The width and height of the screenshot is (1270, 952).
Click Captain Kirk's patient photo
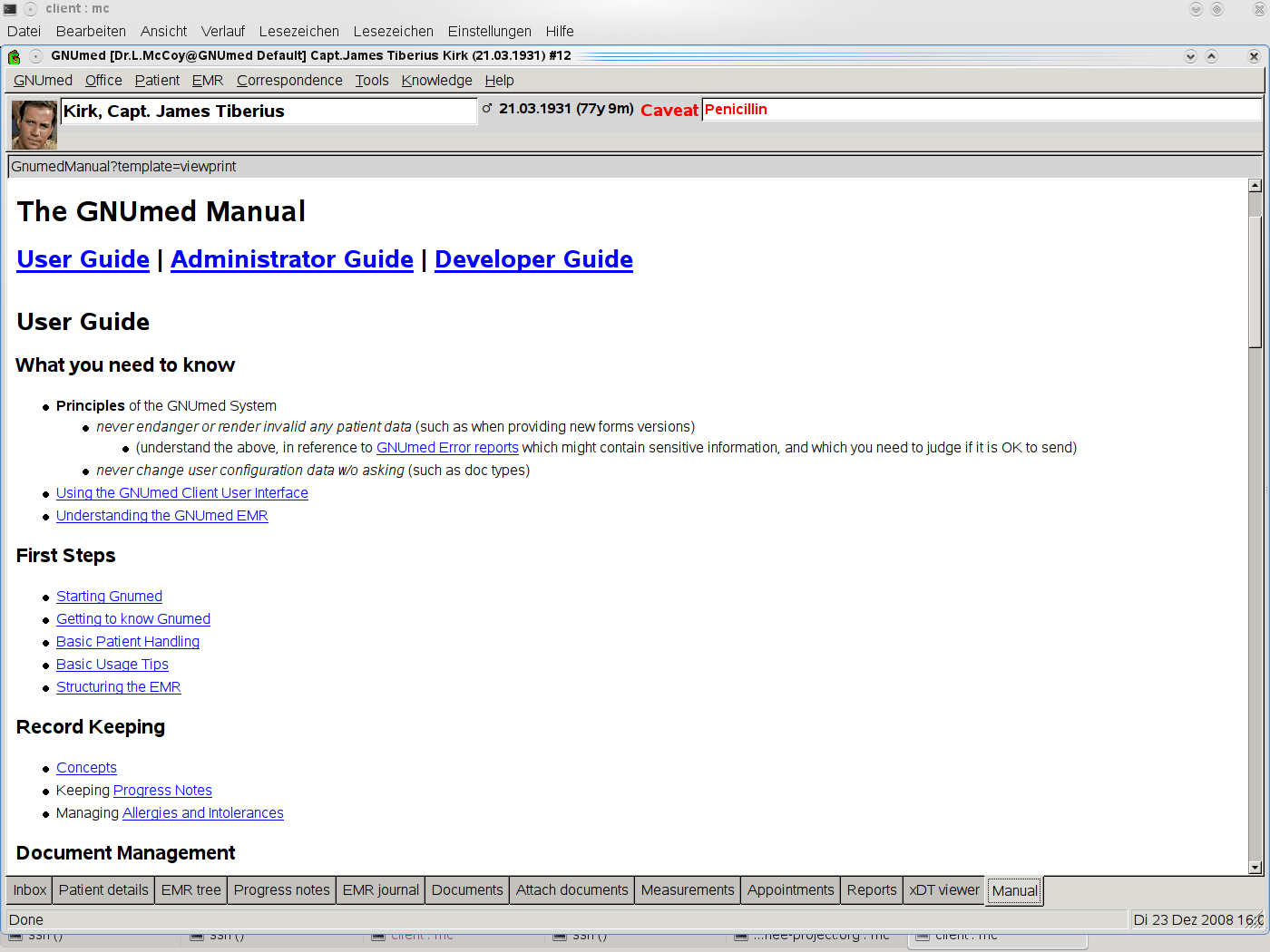34,124
